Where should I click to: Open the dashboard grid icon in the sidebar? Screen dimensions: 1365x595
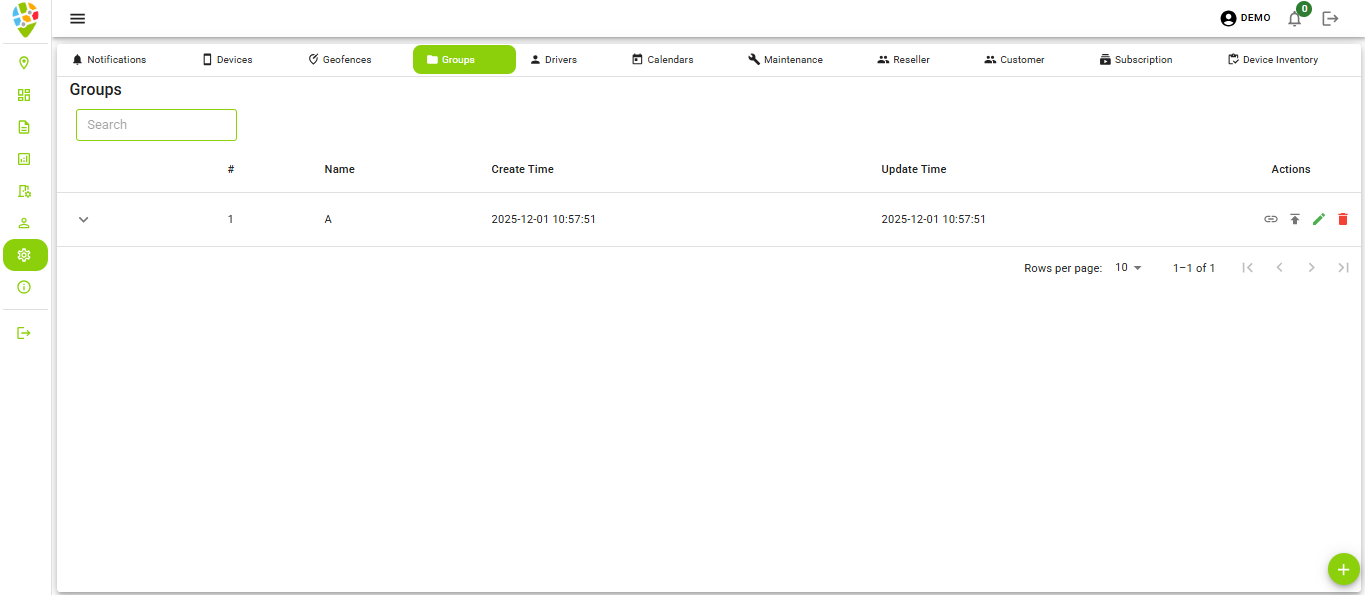pyautogui.click(x=25, y=95)
